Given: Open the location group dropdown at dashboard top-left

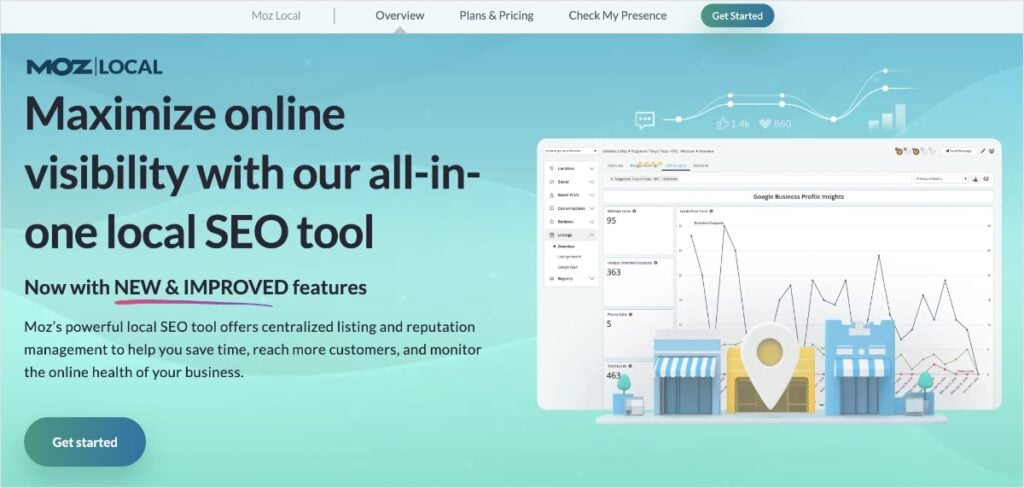Looking at the screenshot, I should [571, 151].
